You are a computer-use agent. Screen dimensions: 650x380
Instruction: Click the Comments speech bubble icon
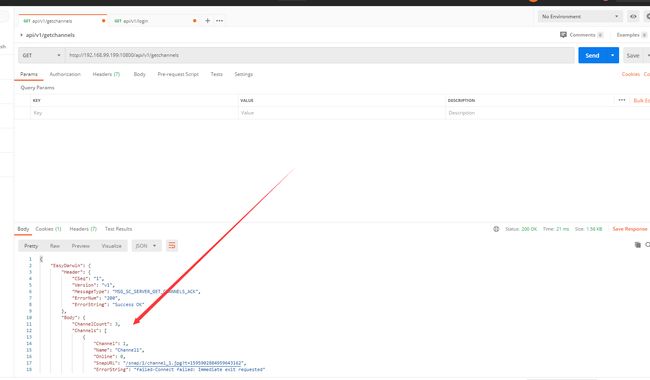click(x=563, y=35)
